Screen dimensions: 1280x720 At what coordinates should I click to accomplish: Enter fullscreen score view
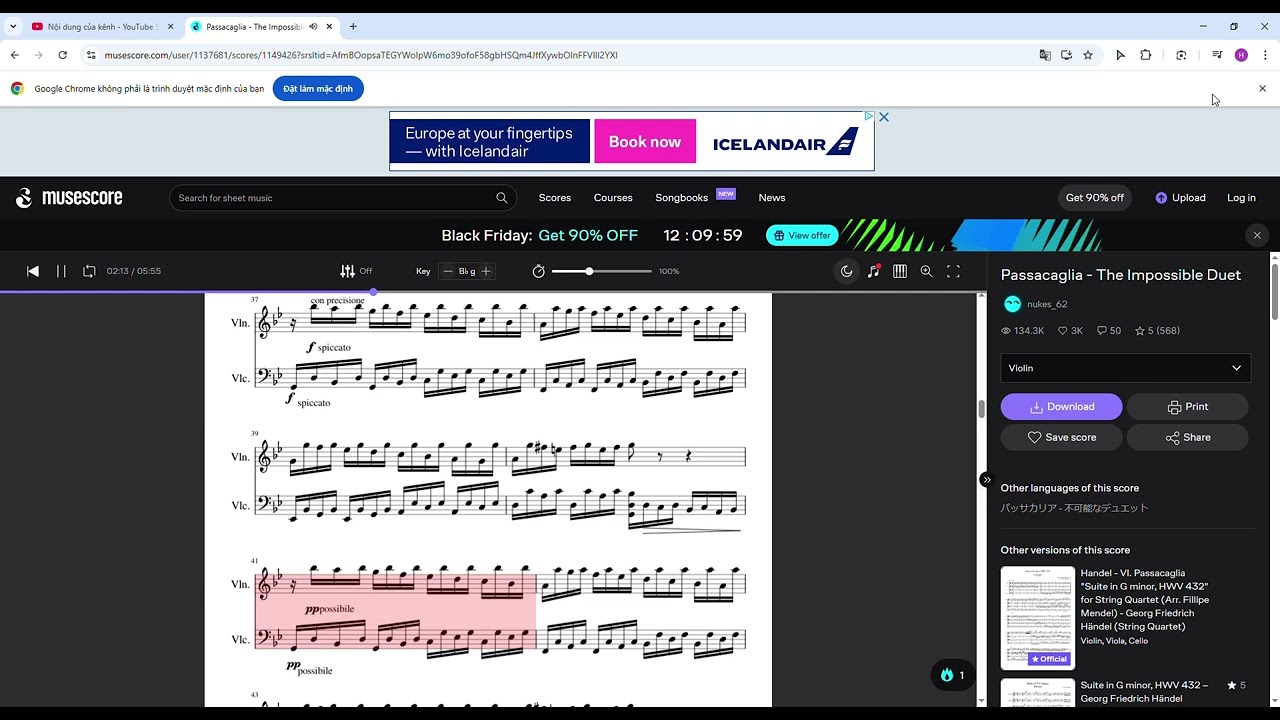(x=953, y=271)
